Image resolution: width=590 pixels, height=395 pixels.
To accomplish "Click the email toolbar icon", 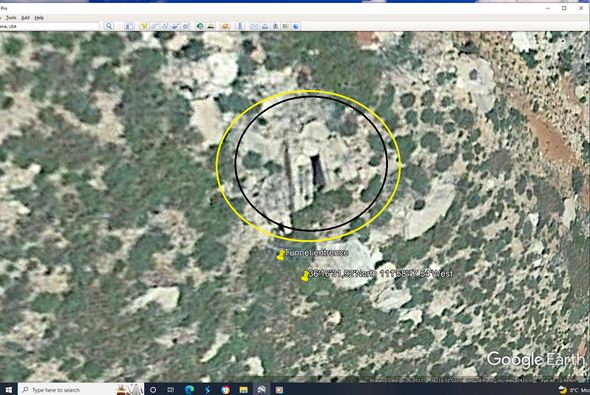I will pos(254,26).
